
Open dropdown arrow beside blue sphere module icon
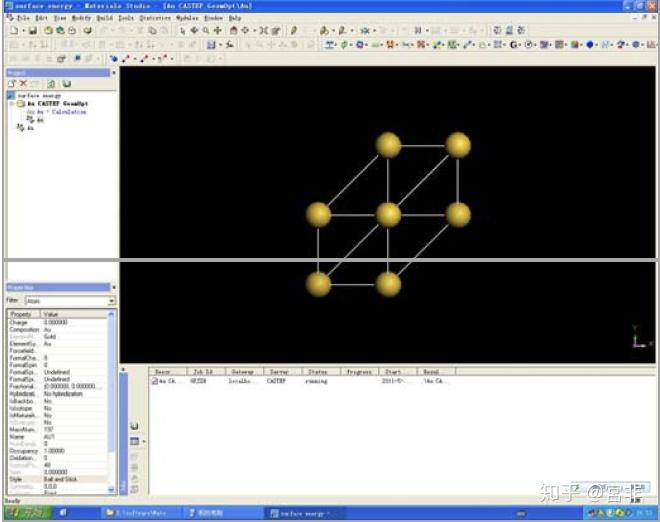tap(598, 44)
